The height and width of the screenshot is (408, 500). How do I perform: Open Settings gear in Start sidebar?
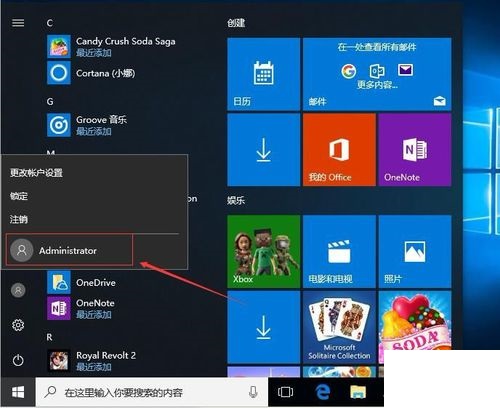click(x=18, y=325)
